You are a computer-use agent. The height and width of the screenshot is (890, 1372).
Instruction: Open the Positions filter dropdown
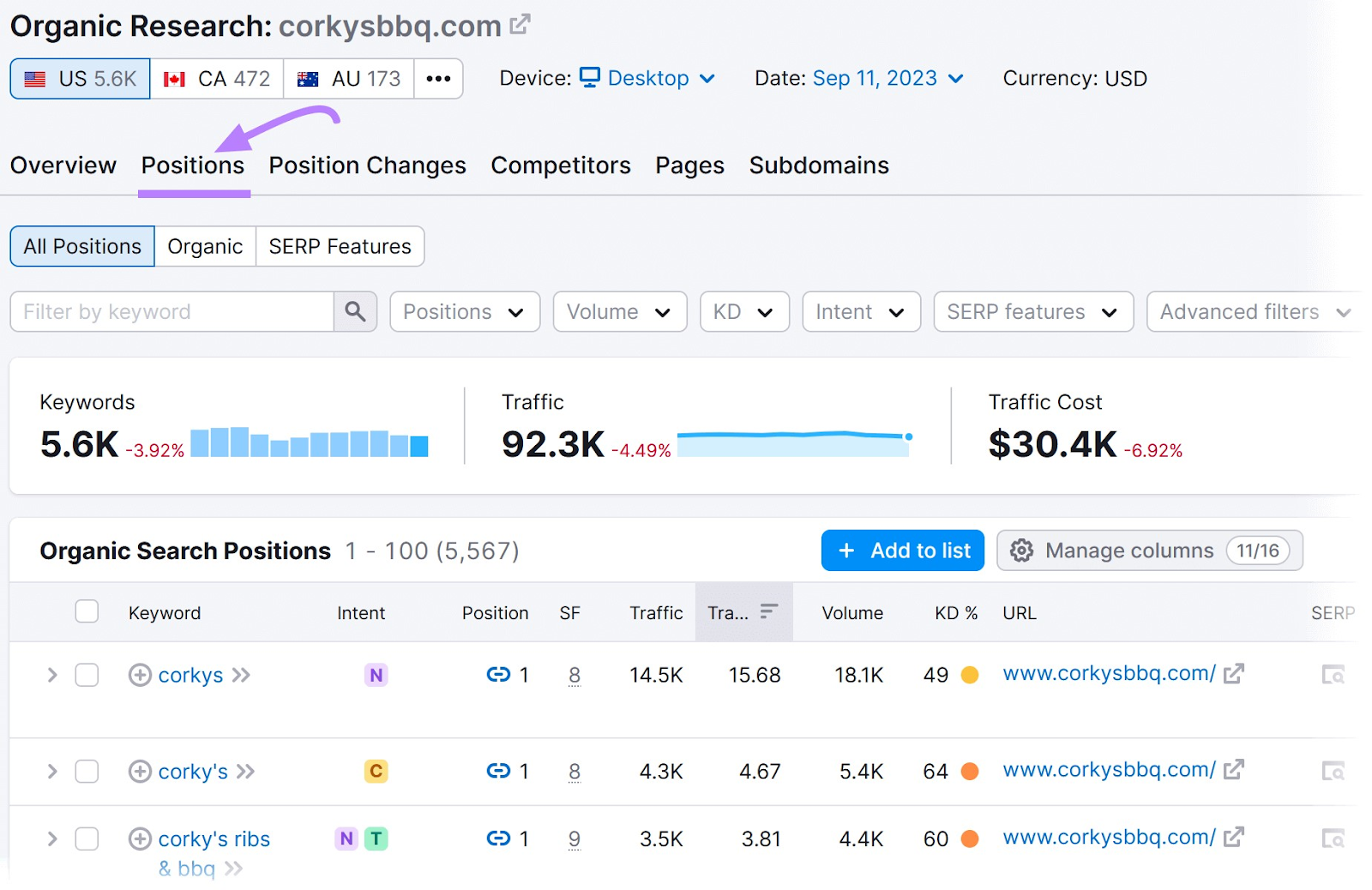[465, 311]
